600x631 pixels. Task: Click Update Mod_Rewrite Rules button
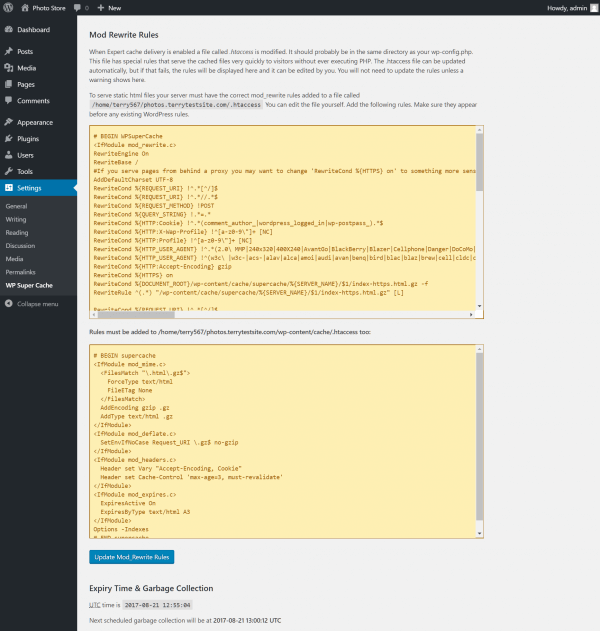click(x=132, y=557)
